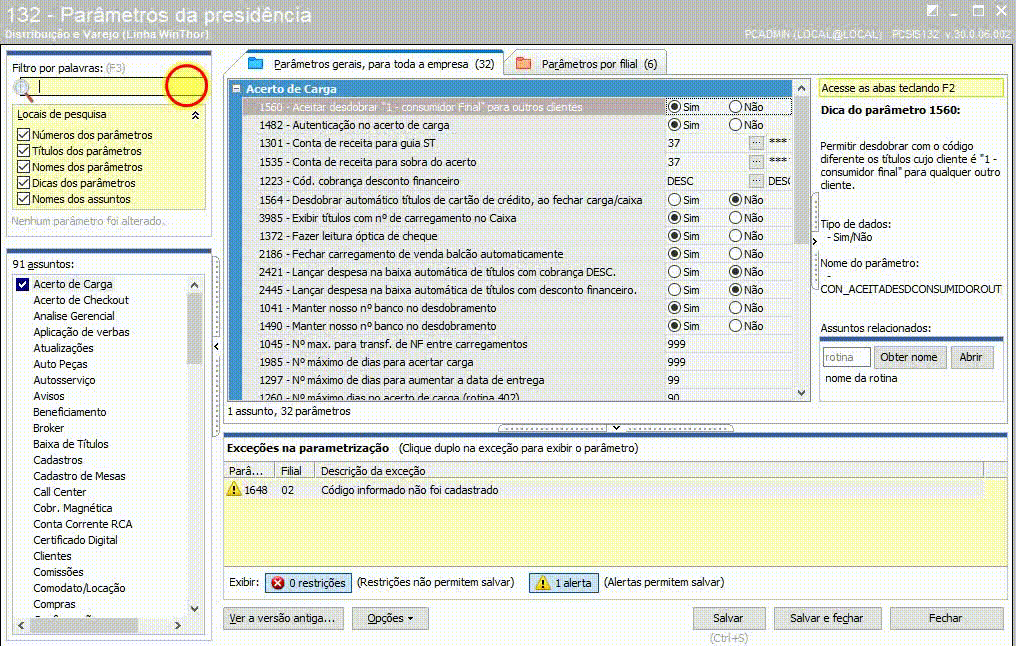Uncheck Dicas dos parâmetros

tap(23, 183)
